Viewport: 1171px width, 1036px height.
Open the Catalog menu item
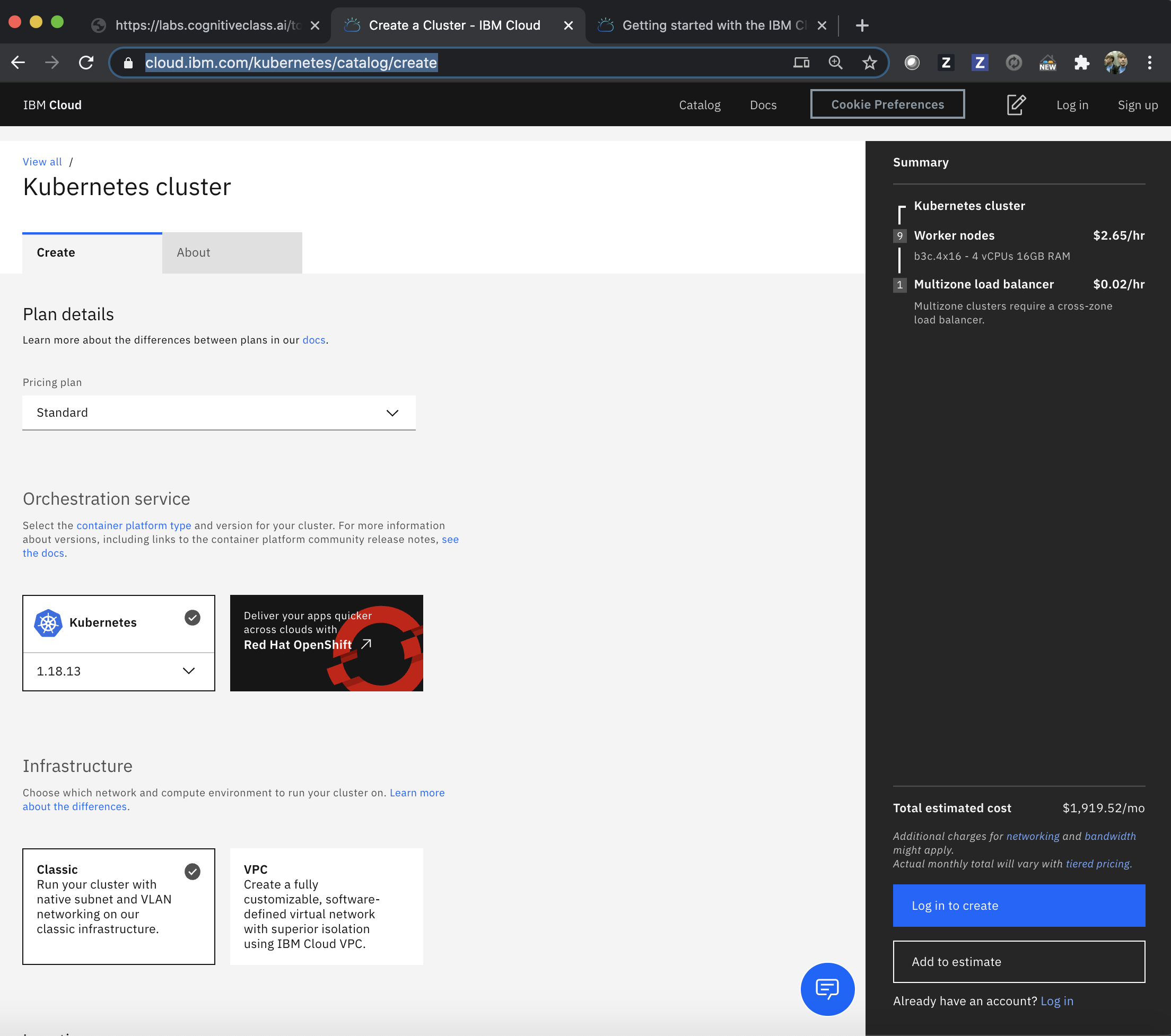click(x=700, y=105)
